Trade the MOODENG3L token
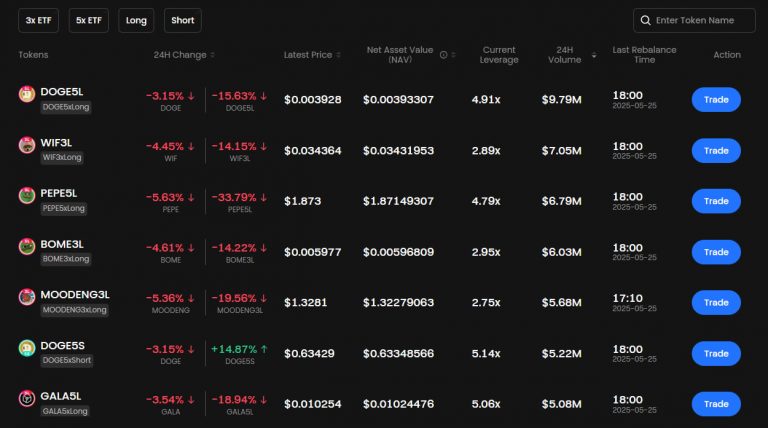 tap(716, 302)
